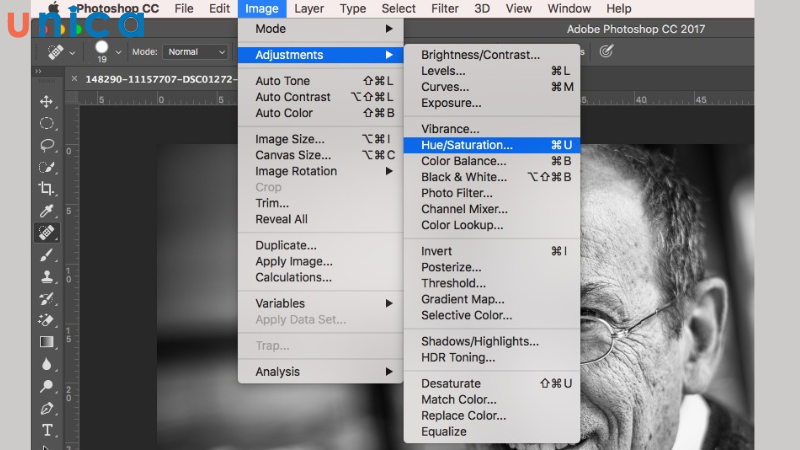Image resolution: width=800 pixels, height=450 pixels.
Task: Click Desaturate in the Adjustments list
Action: click(x=451, y=383)
